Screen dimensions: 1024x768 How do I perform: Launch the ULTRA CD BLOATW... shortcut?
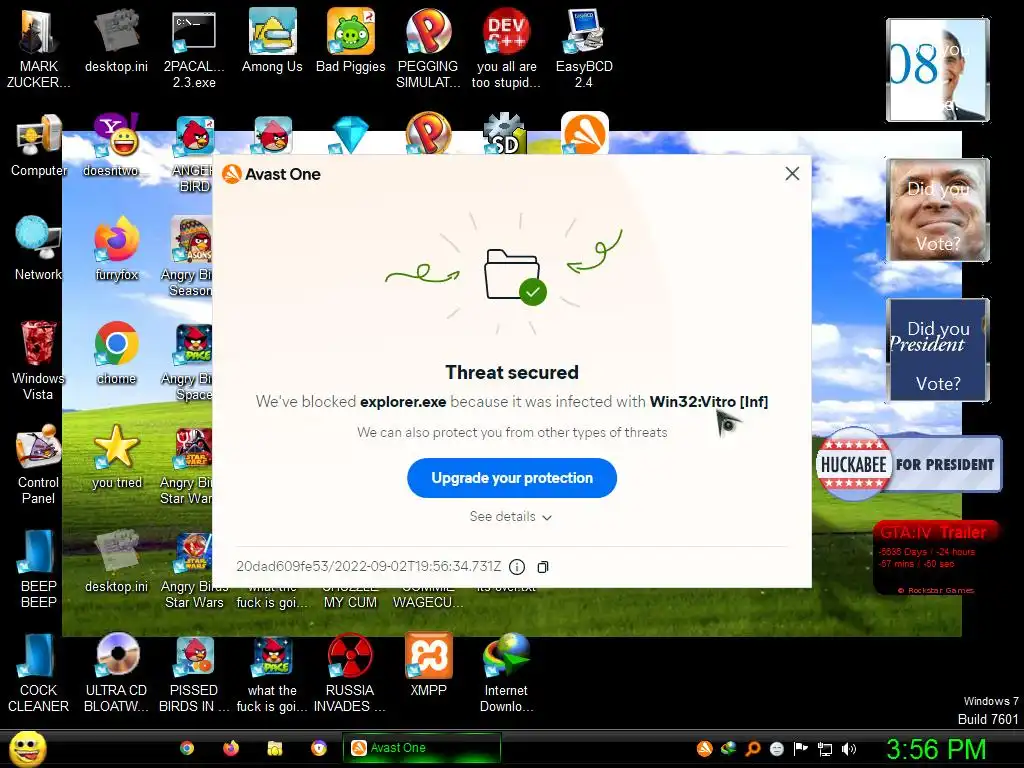tap(116, 671)
